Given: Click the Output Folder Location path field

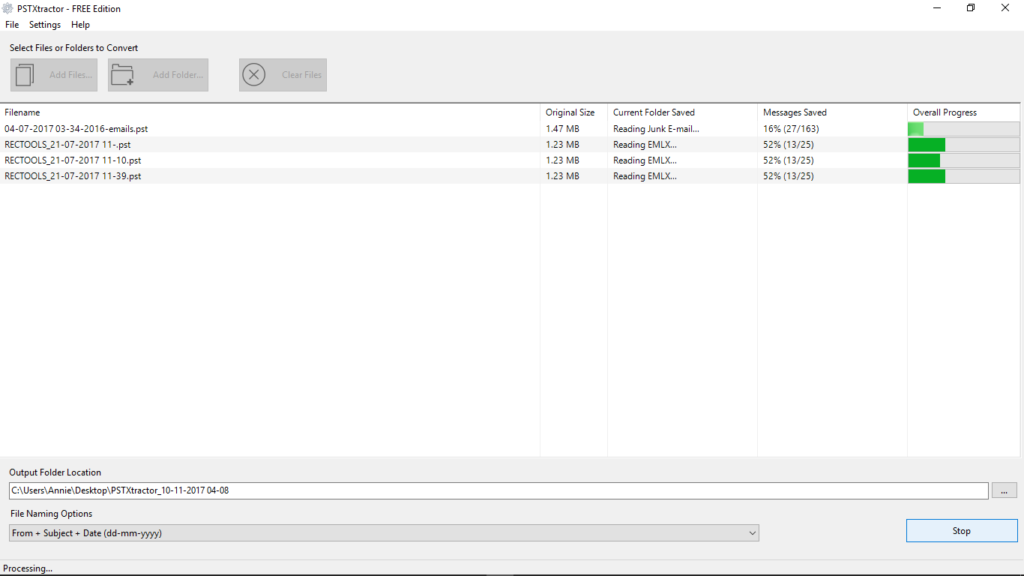Looking at the screenshot, I should tap(498, 490).
